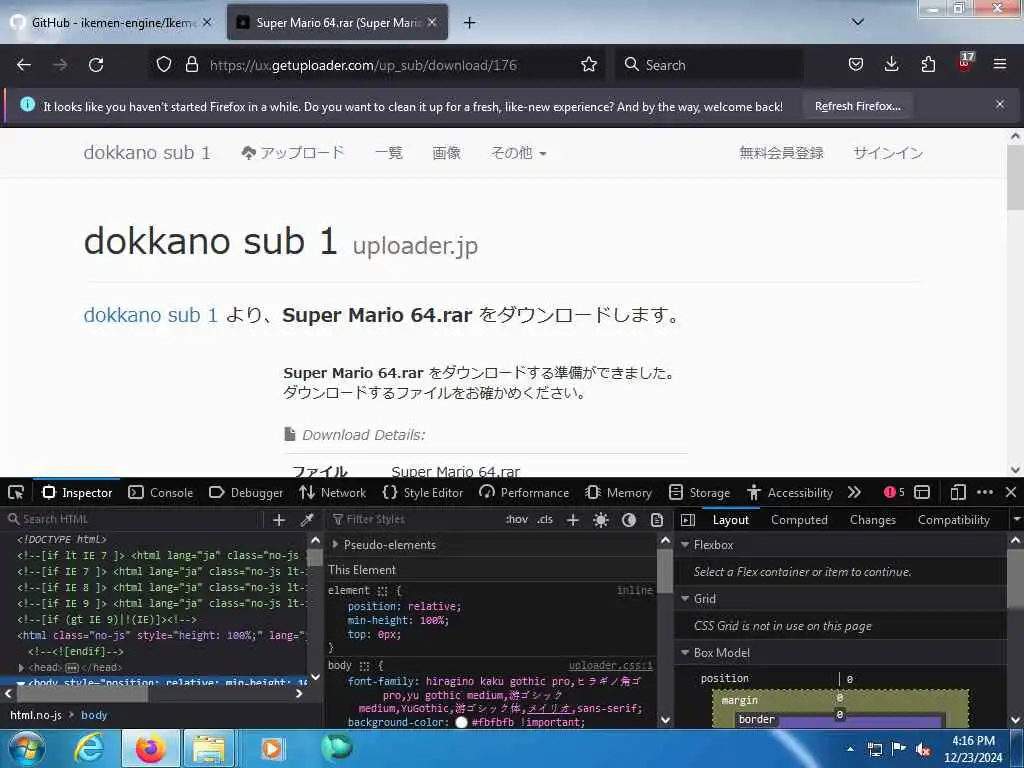This screenshot has width=1024, height=768.
Task: Open the 無料会員登録 registration link
Action: click(x=781, y=153)
